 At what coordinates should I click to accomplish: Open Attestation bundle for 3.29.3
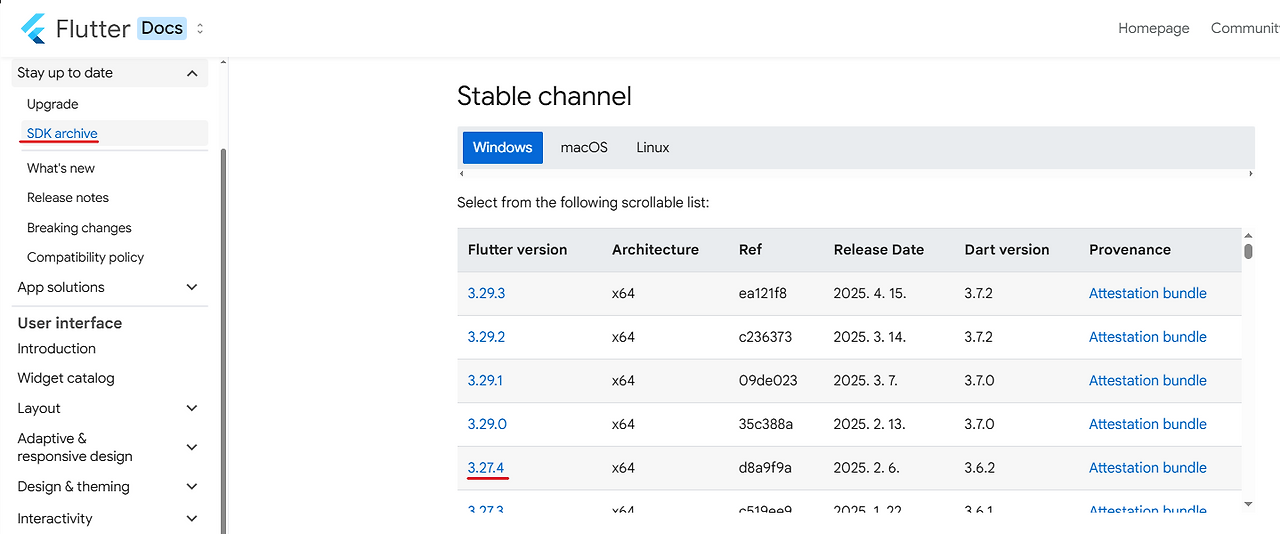tap(1148, 293)
